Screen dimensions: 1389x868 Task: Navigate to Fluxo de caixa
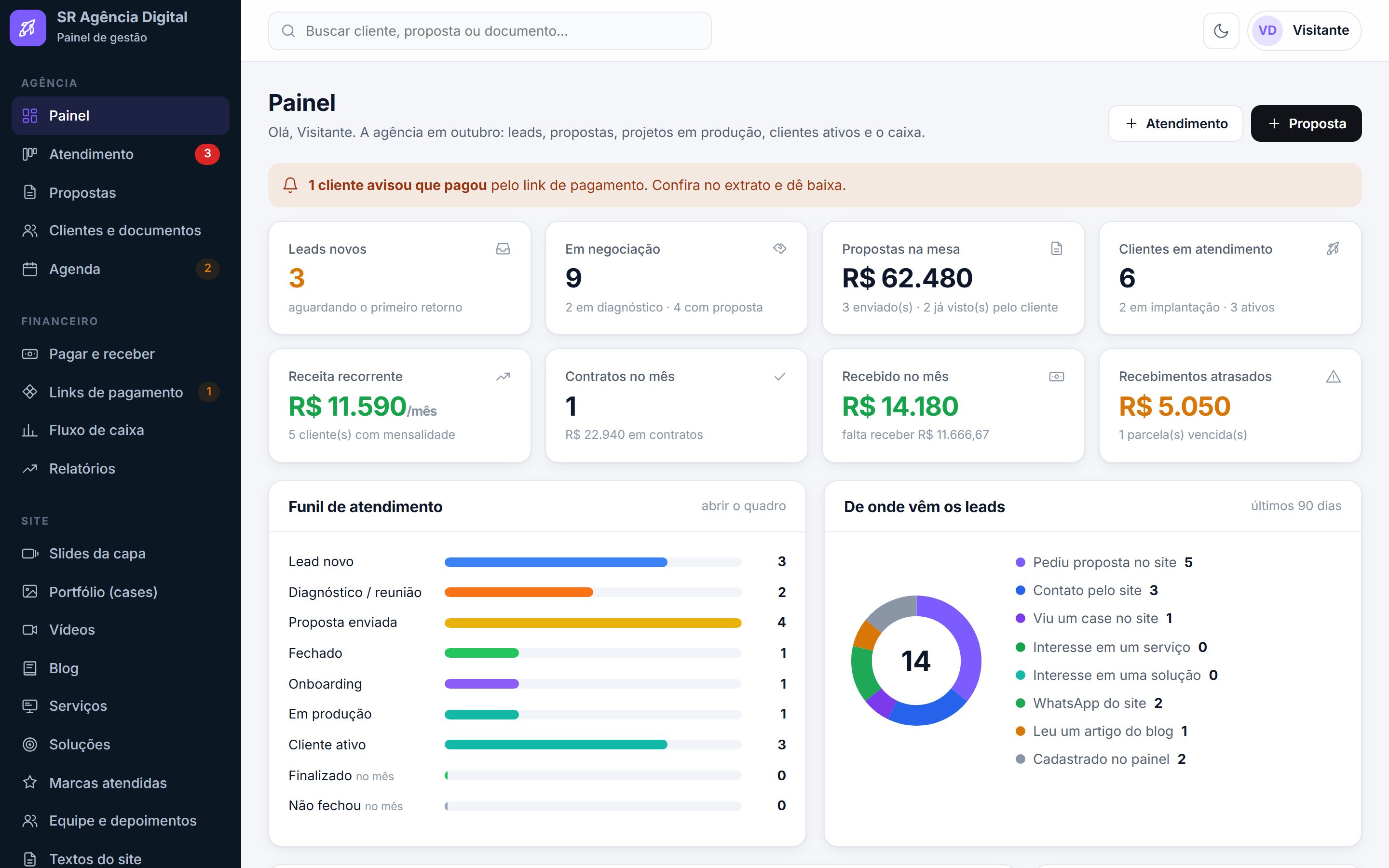click(121, 430)
